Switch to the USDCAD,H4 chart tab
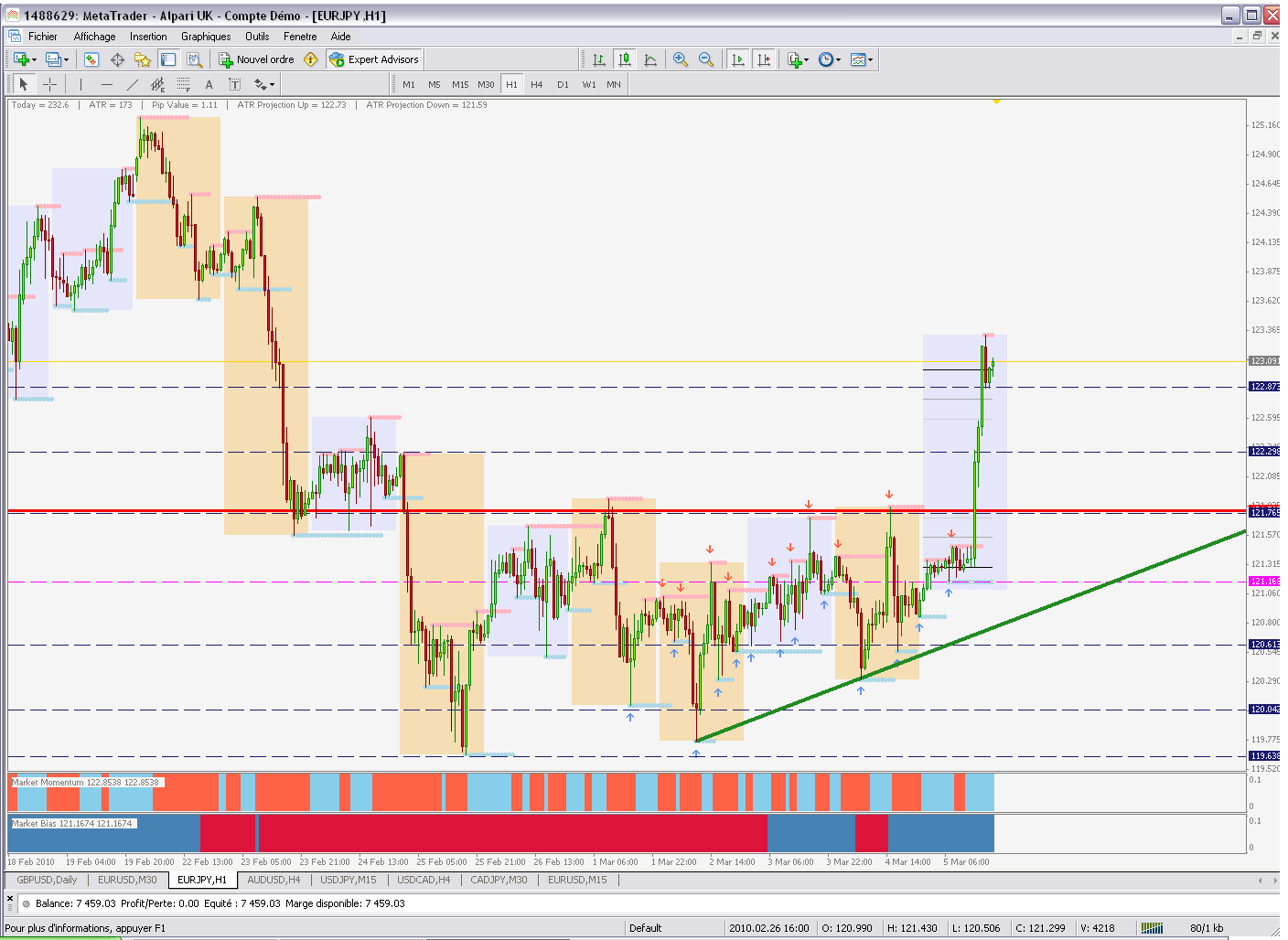 click(x=424, y=880)
